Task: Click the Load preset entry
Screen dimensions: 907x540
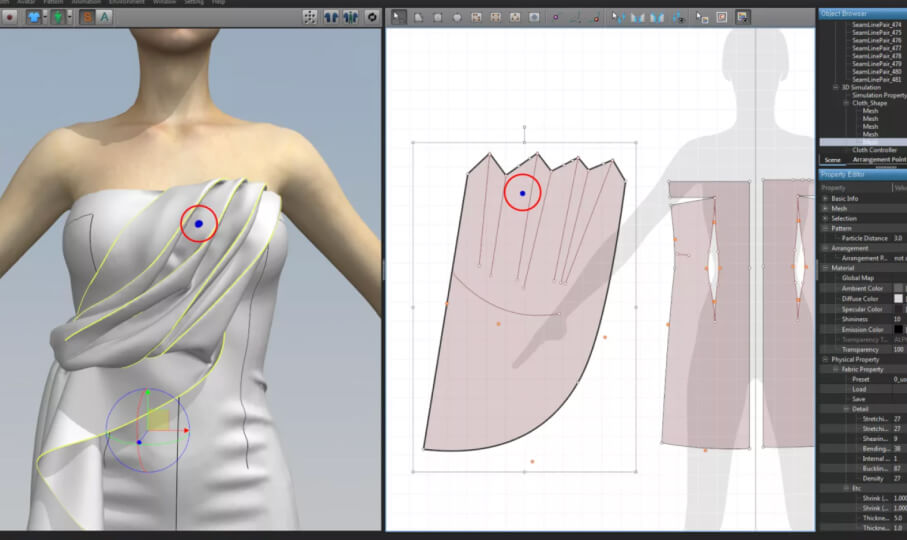Action: (x=859, y=389)
